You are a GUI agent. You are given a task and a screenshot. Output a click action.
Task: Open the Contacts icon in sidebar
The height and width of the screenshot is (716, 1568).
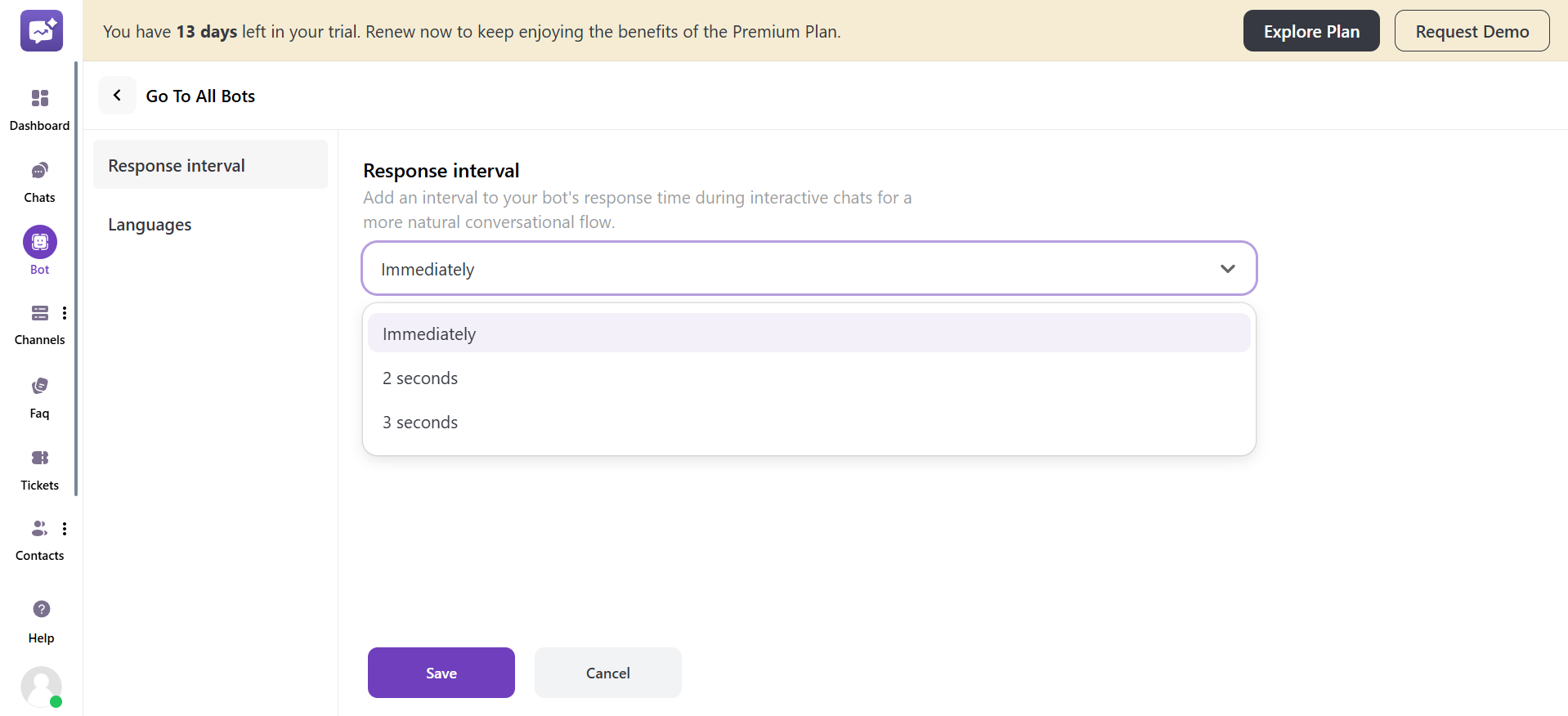pyautogui.click(x=38, y=529)
